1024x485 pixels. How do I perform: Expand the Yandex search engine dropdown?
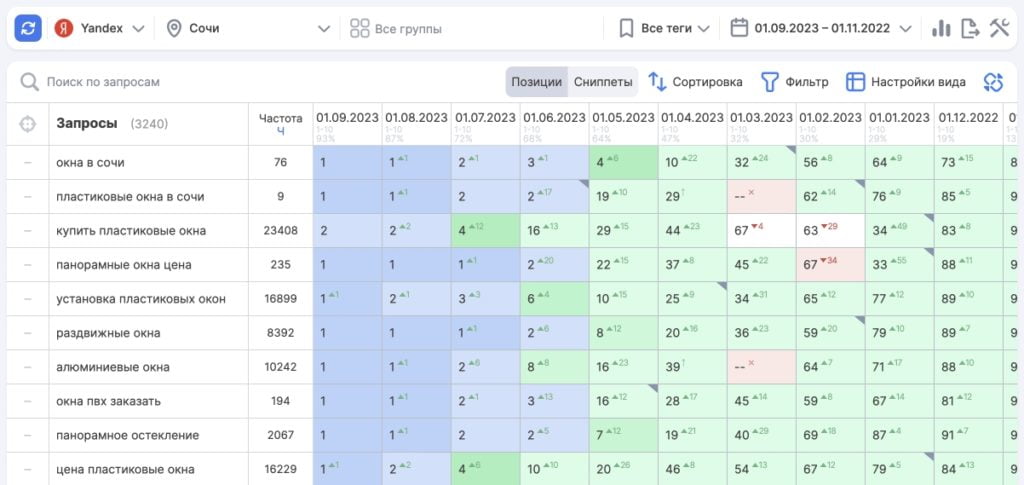[x=100, y=28]
